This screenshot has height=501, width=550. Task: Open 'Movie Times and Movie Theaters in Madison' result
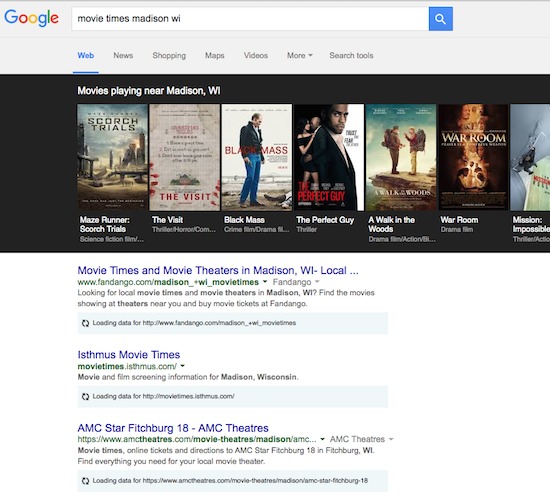pyautogui.click(x=218, y=270)
